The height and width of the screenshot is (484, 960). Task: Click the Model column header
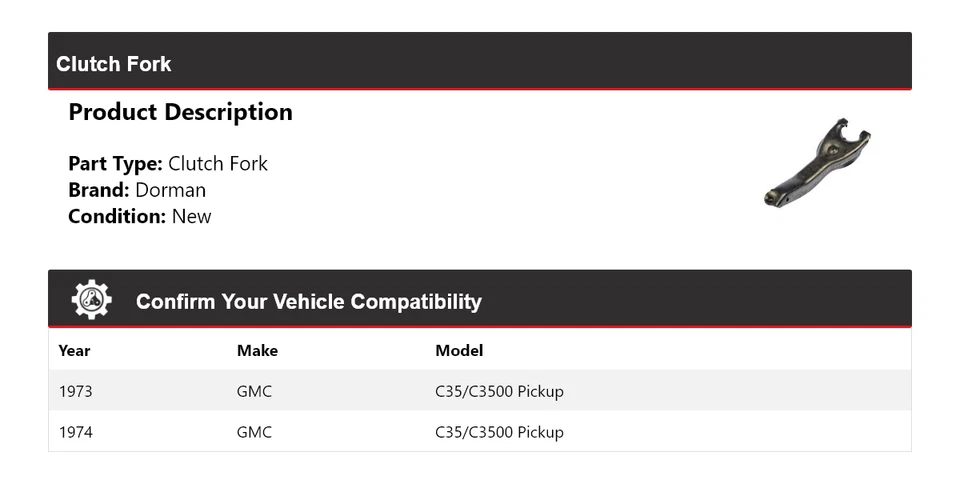(459, 350)
